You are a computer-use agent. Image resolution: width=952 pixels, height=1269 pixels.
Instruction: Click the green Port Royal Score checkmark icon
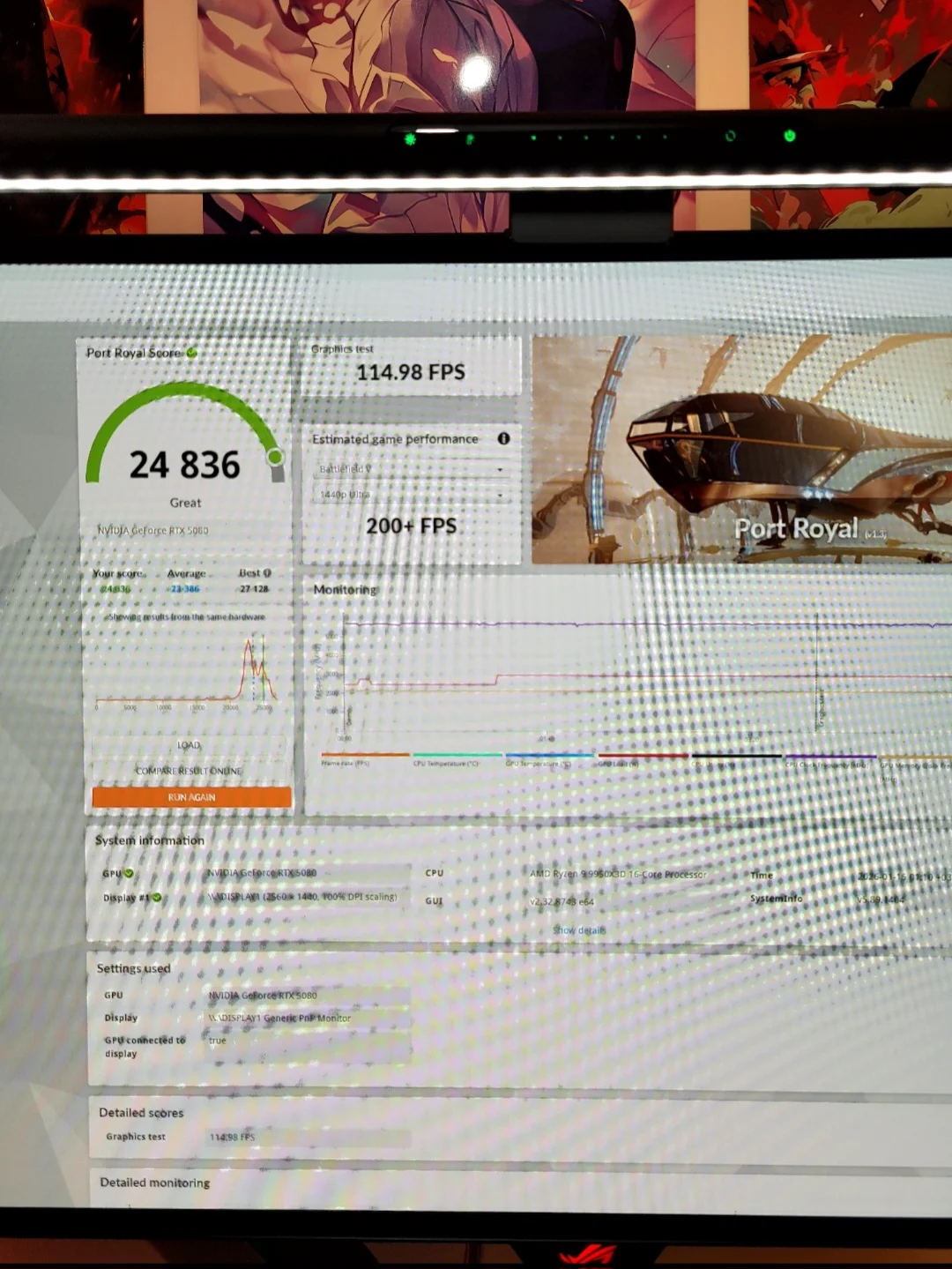click(192, 353)
